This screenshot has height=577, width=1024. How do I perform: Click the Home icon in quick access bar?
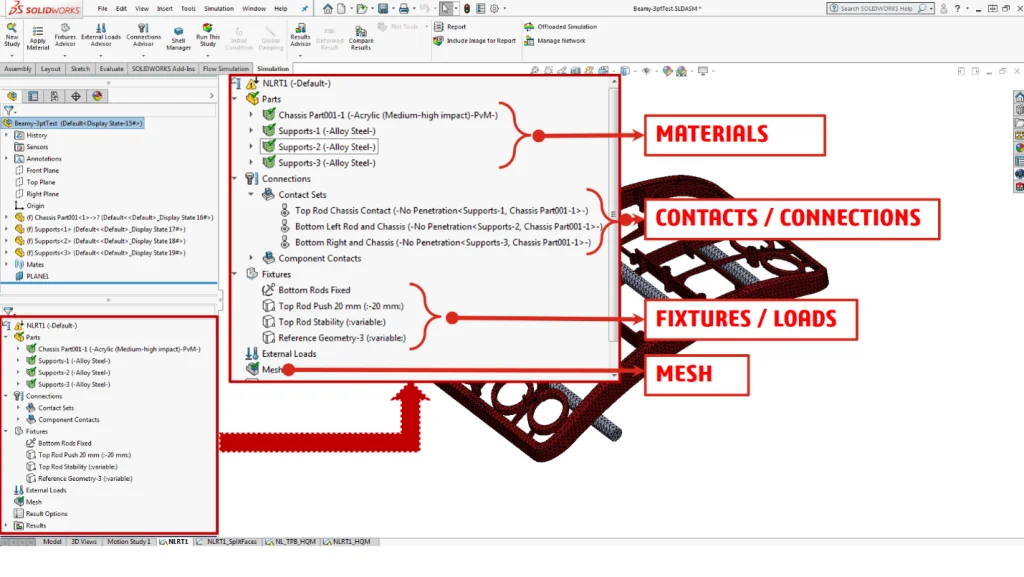point(328,8)
